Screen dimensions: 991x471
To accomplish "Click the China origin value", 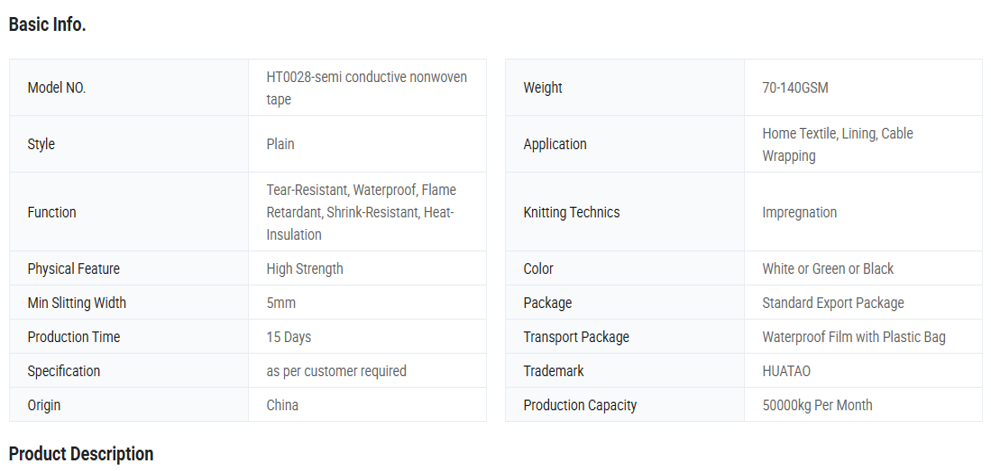I will pyautogui.click(x=282, y=405).
